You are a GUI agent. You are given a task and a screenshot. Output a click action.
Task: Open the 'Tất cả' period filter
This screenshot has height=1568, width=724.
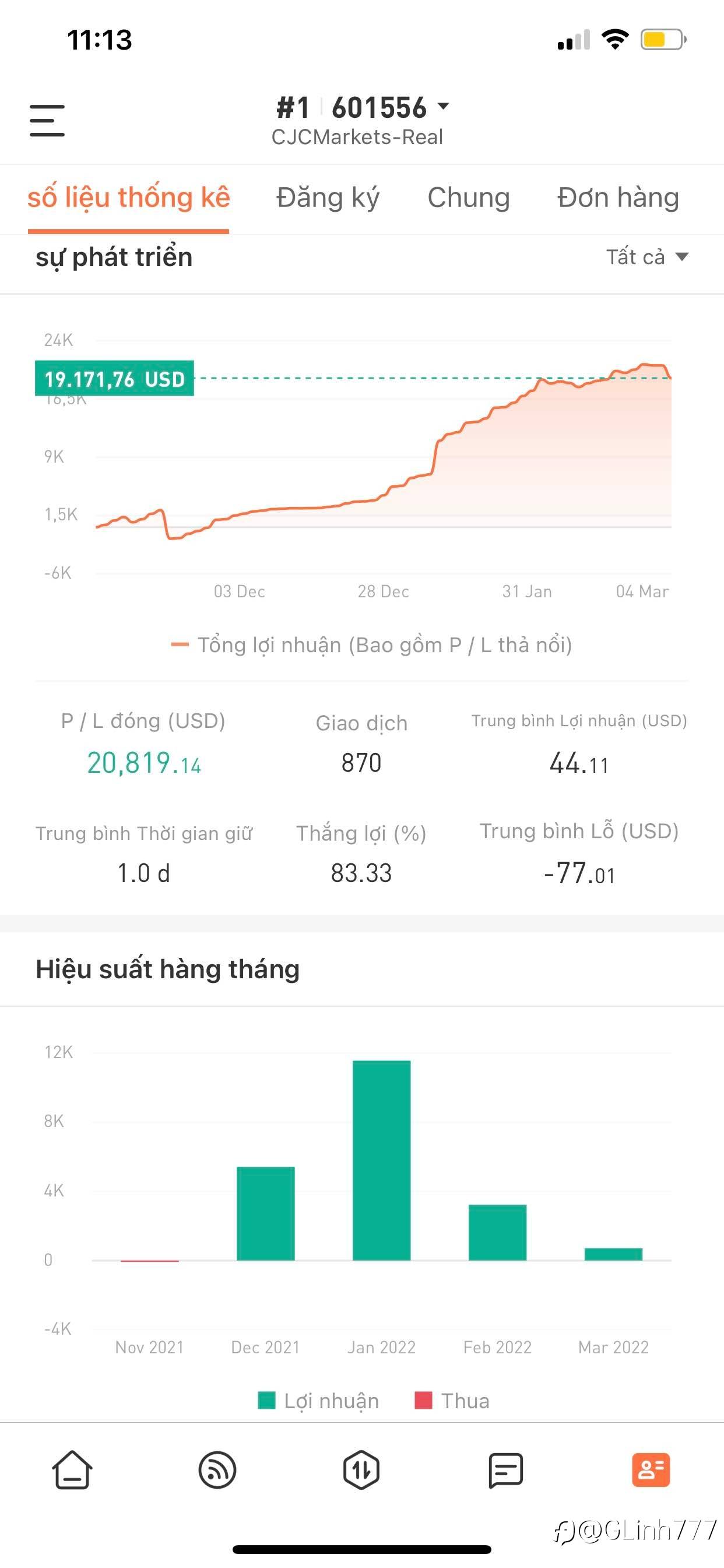click(x=646, y=257)
